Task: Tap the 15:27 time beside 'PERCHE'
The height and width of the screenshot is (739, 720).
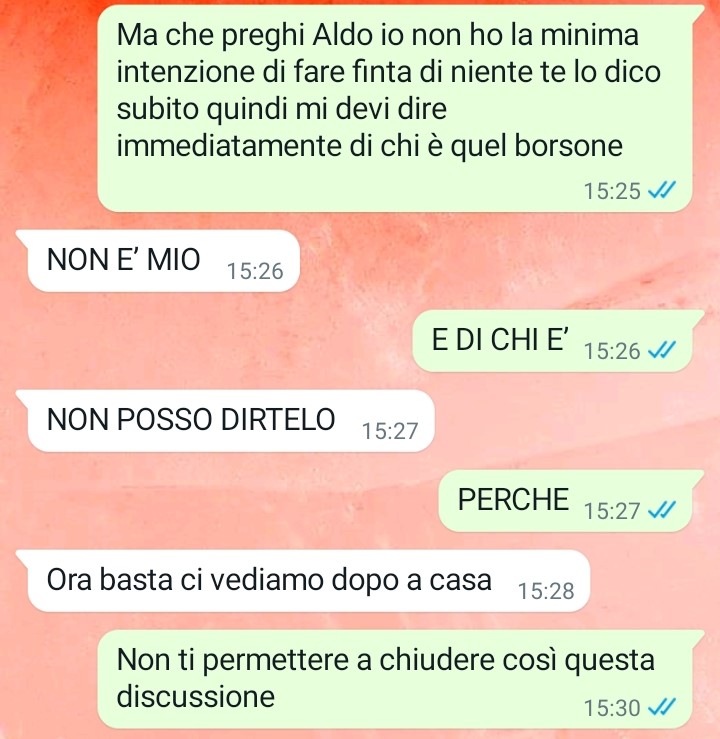Action: coord(612,511)
